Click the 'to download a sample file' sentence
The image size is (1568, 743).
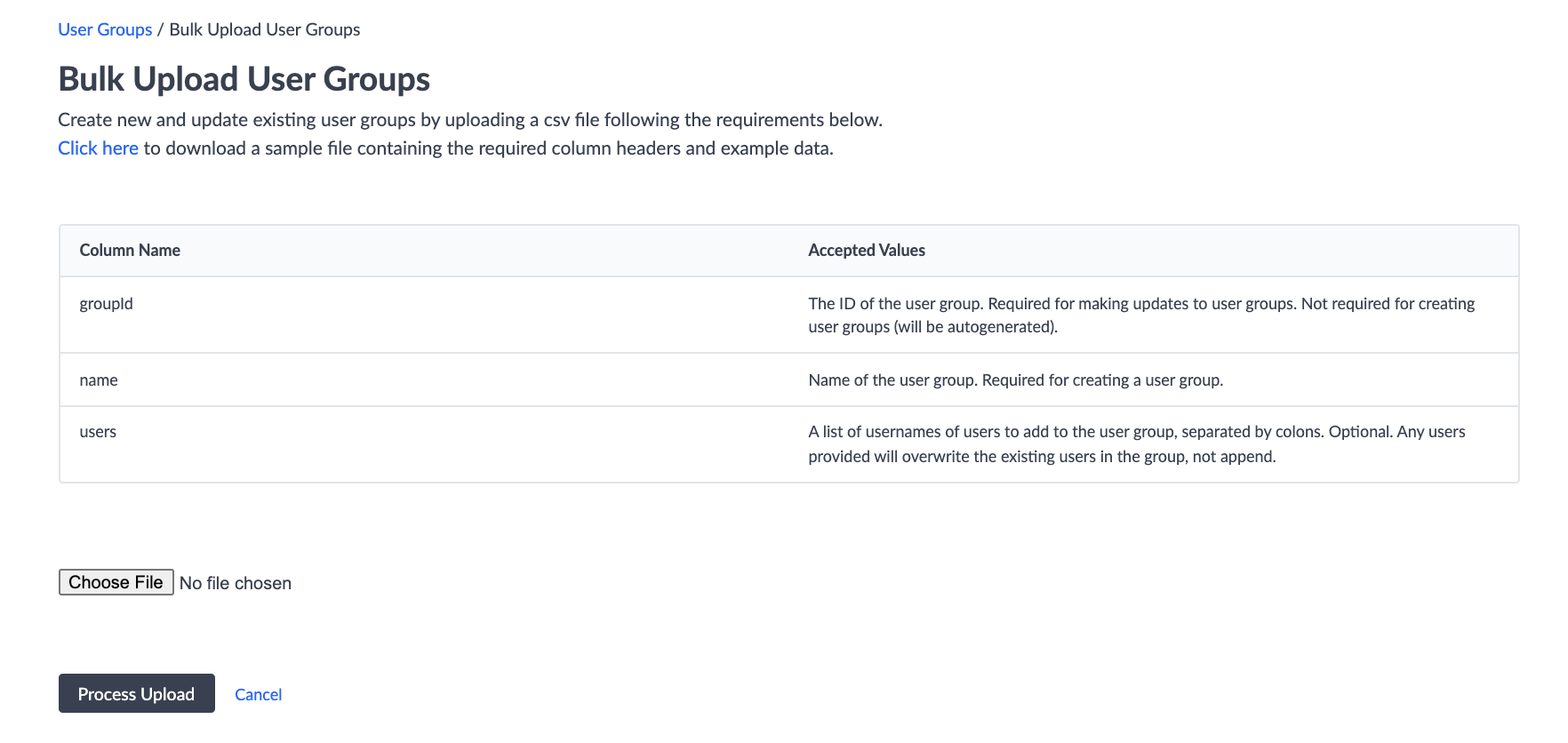(489, 148)
